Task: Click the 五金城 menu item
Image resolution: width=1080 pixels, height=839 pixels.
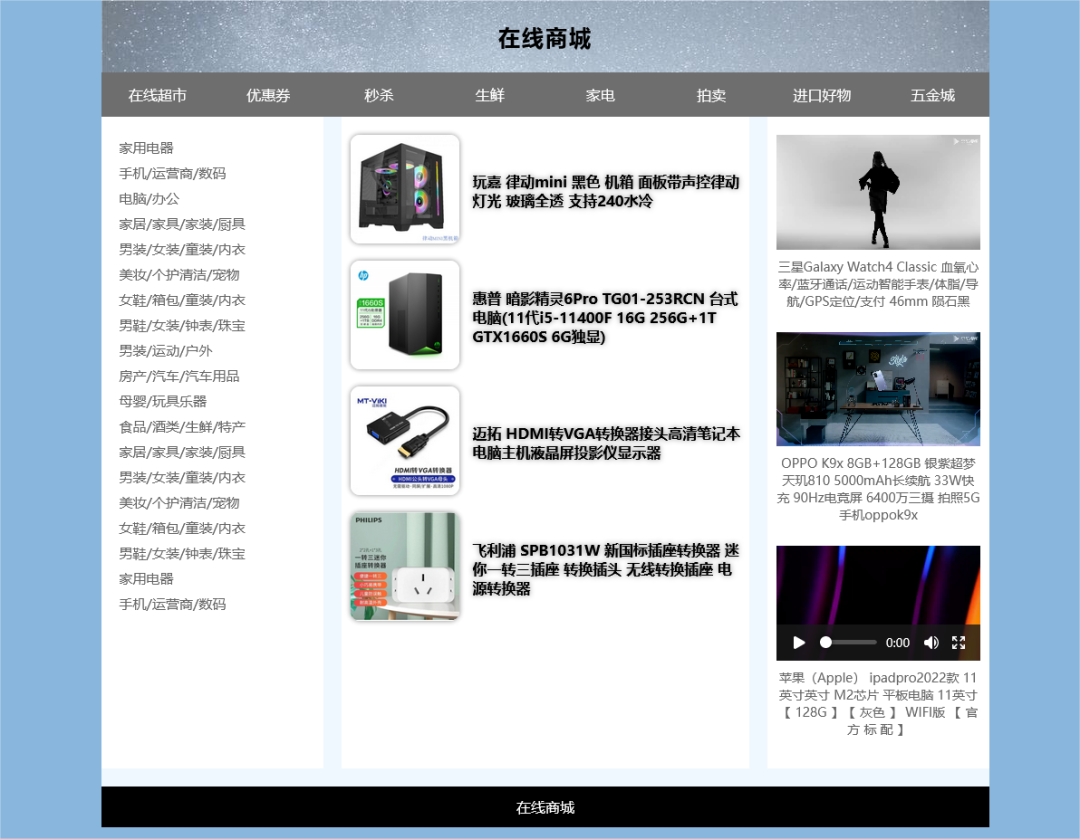Action: tap(932, 95)
